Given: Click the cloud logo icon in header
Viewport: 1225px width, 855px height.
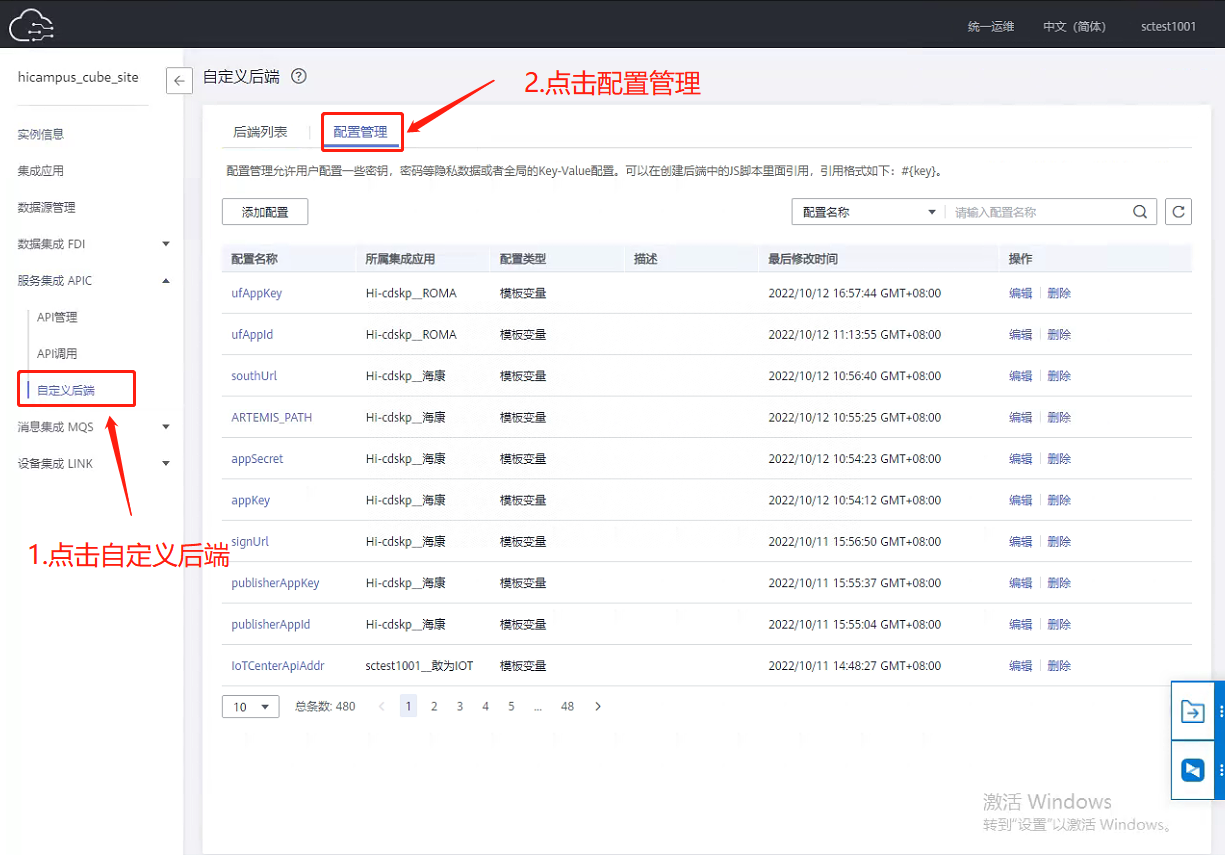Looking at the screenshot, I should [30, 24].
